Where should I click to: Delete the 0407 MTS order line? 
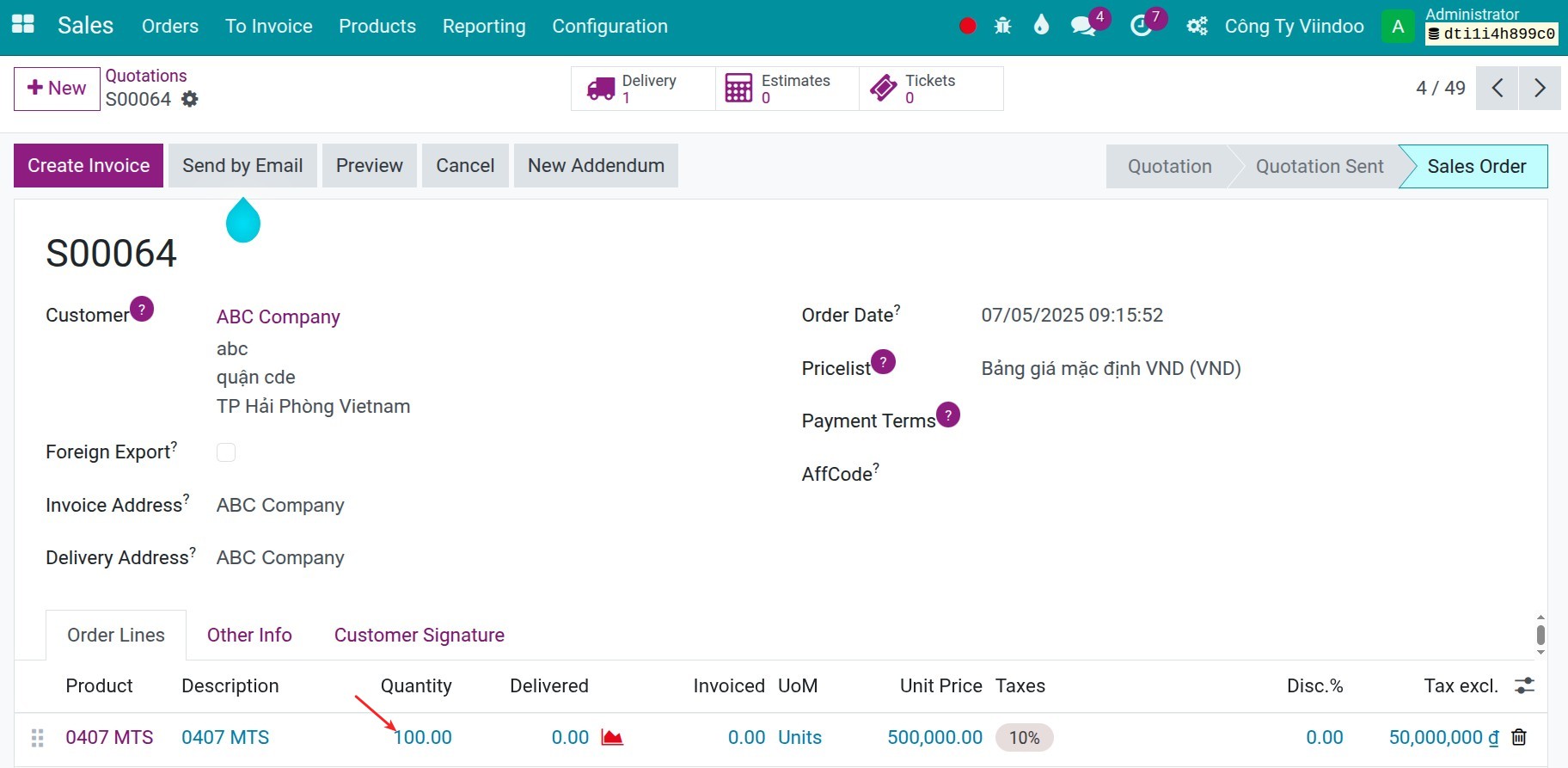[1519, 737]
